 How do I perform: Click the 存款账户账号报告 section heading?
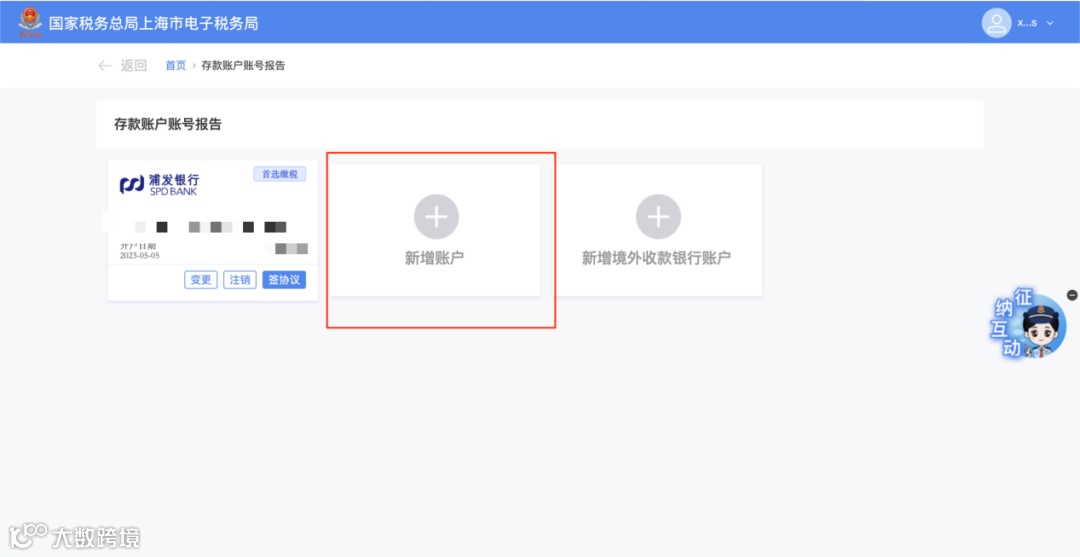pyautogui.click(x=168, y=125)
